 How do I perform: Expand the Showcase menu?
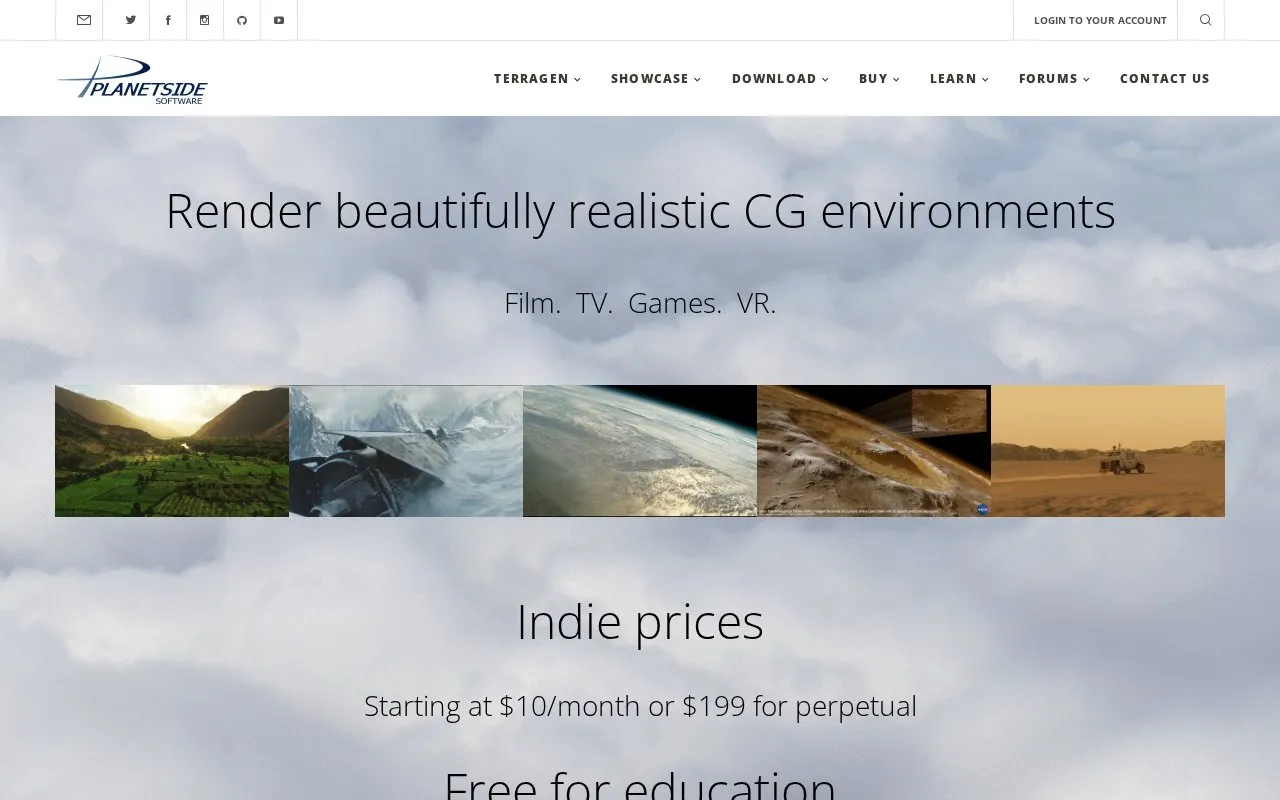coord(656,78)
